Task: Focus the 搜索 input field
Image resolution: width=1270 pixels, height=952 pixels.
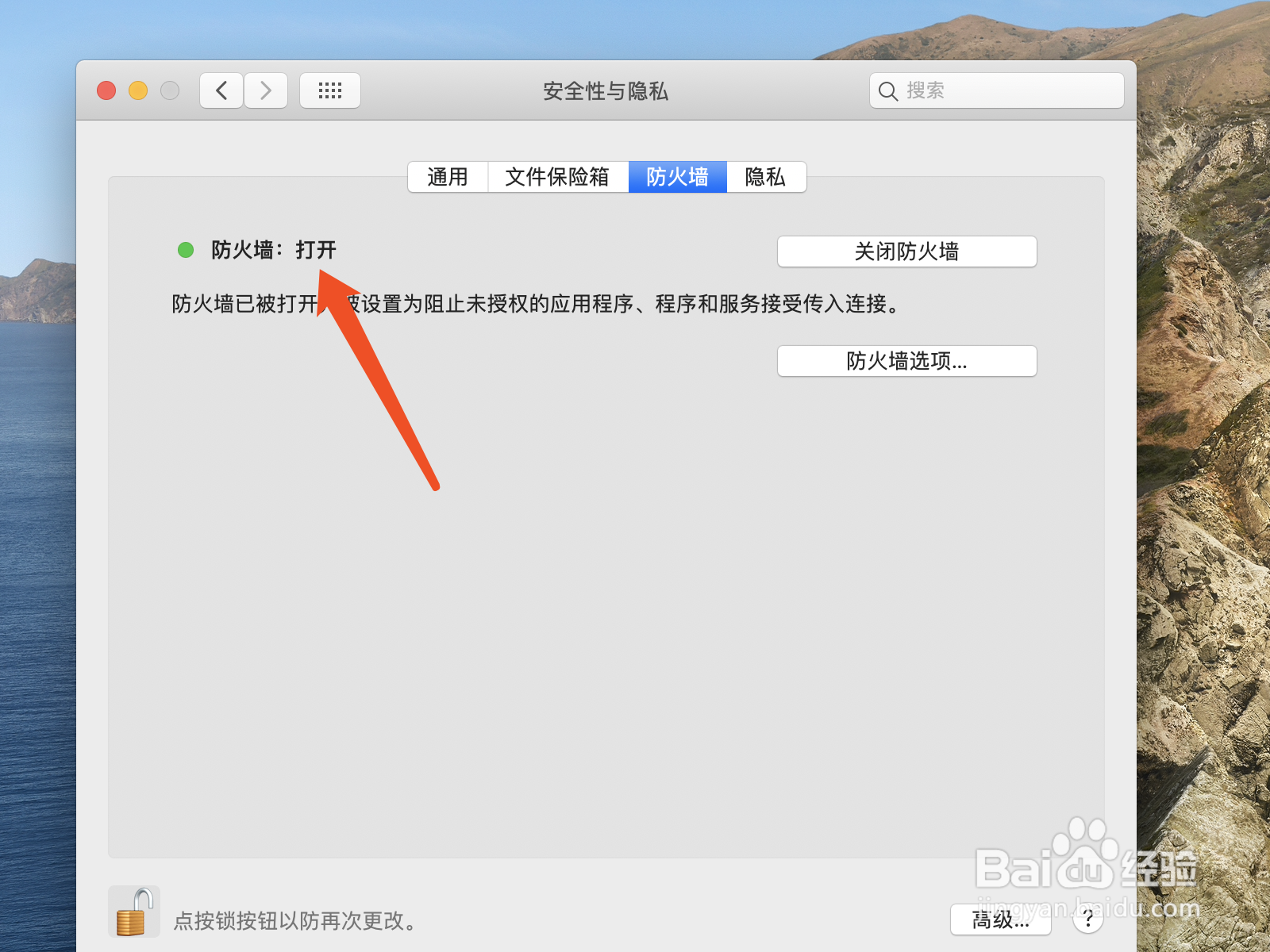Action: [997, 90]
